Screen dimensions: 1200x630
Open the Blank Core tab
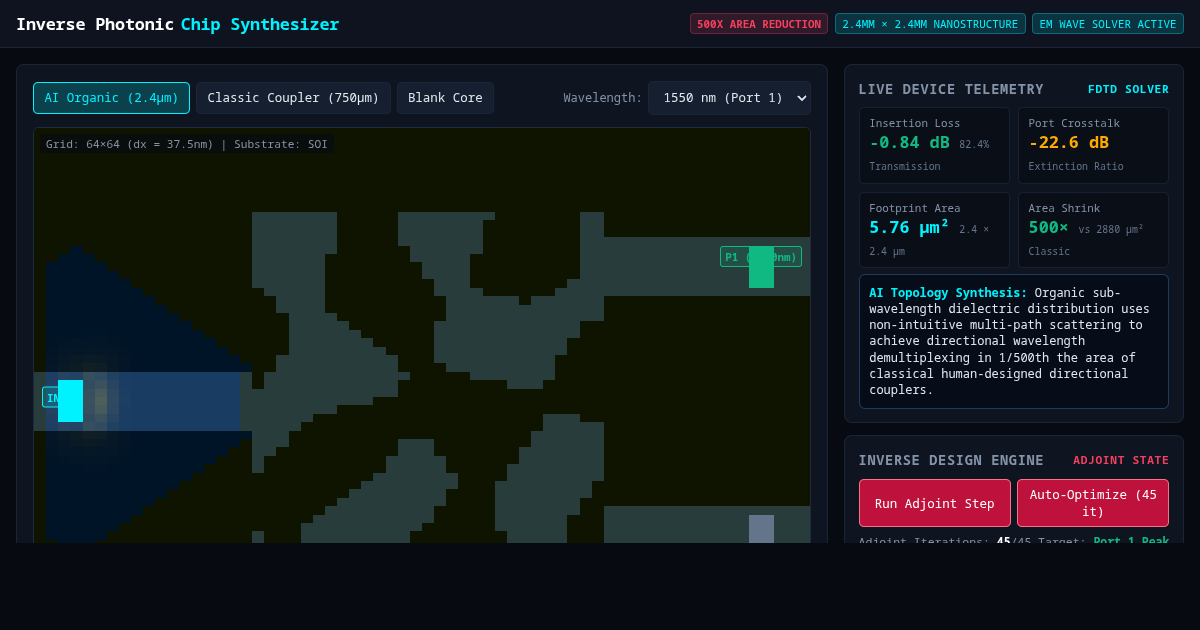click(x=445, y=98)
